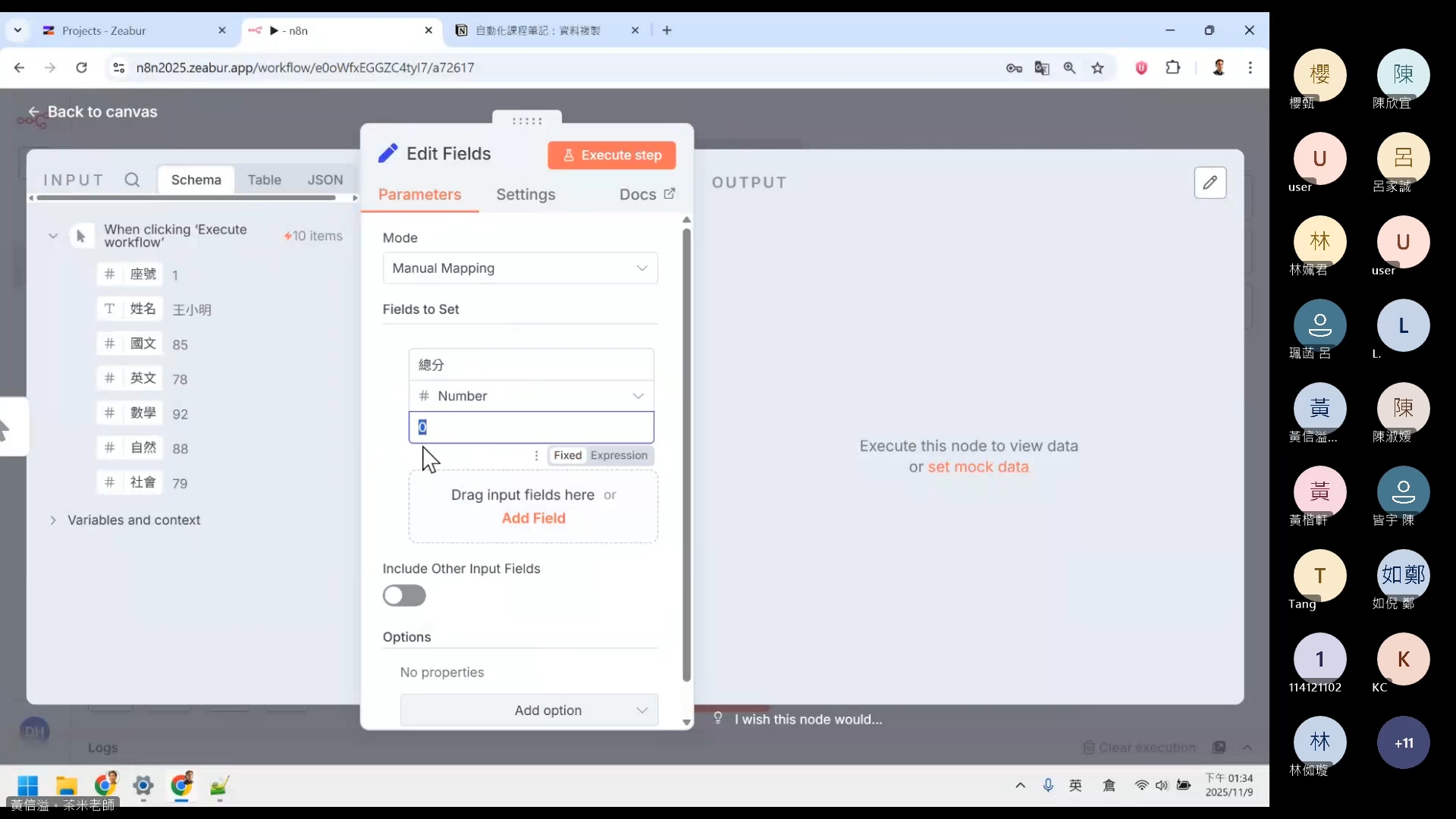
Task: Select Fixed value mode
Action: tap(567, 456)
